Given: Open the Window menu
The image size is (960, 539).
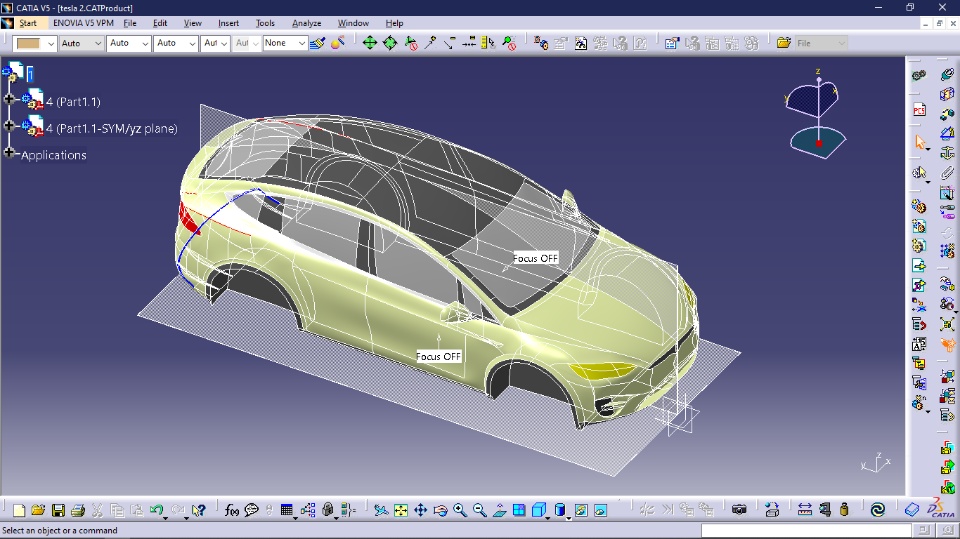Looking at the screenshot, I should [x=353, y=23].
